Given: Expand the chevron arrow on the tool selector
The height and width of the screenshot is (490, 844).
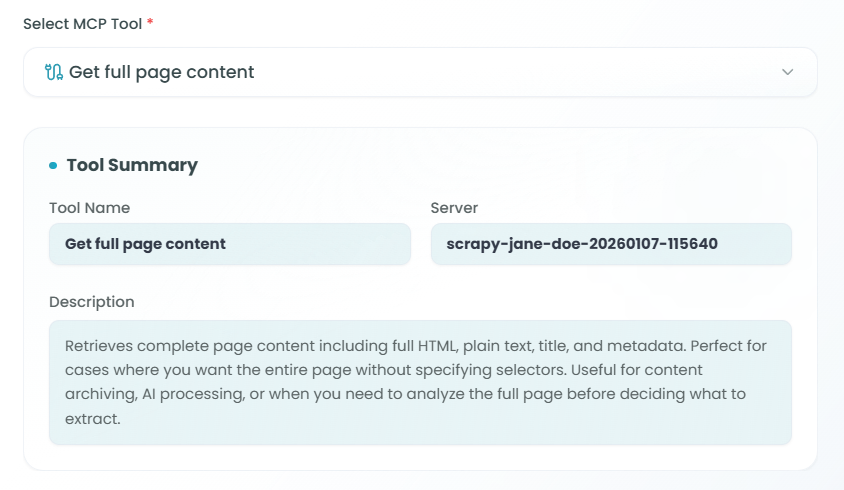Looking at the screenshot, I should click(x=787, y=72).
